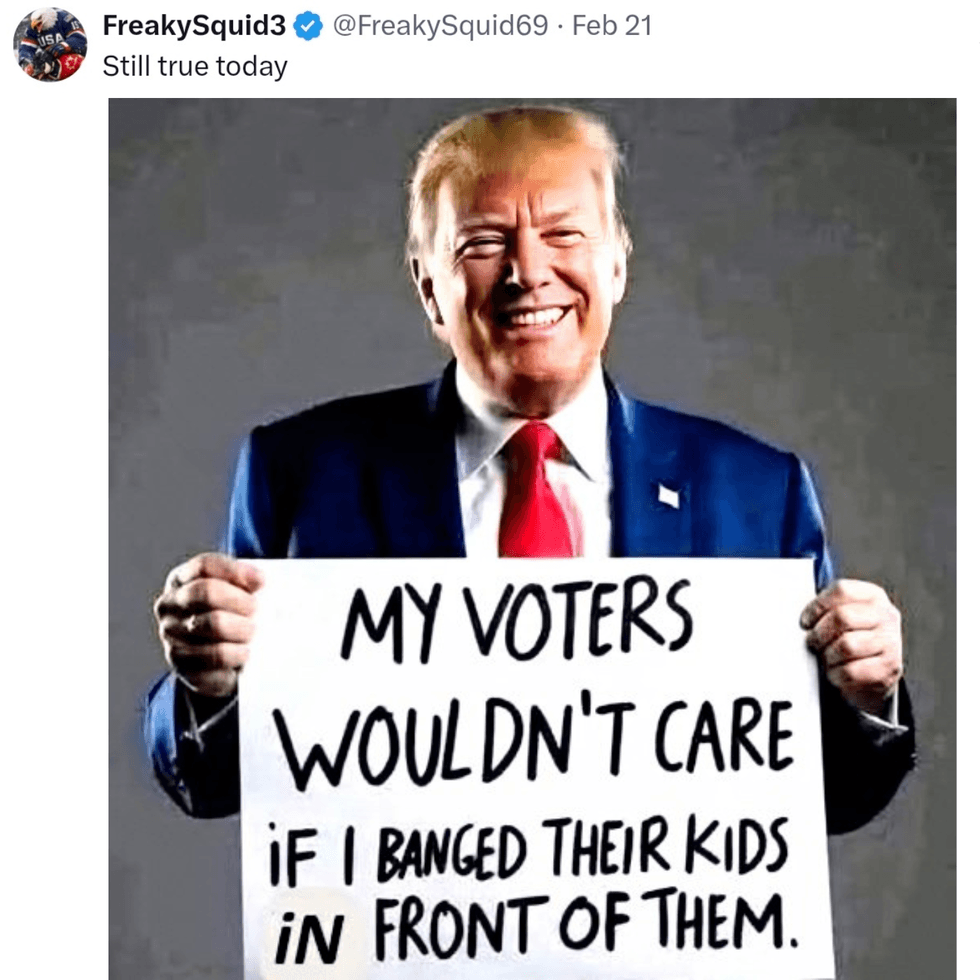The image size is (980, 980).
Task: Click the dot separator before Feb 21
Action: (560, 27)
